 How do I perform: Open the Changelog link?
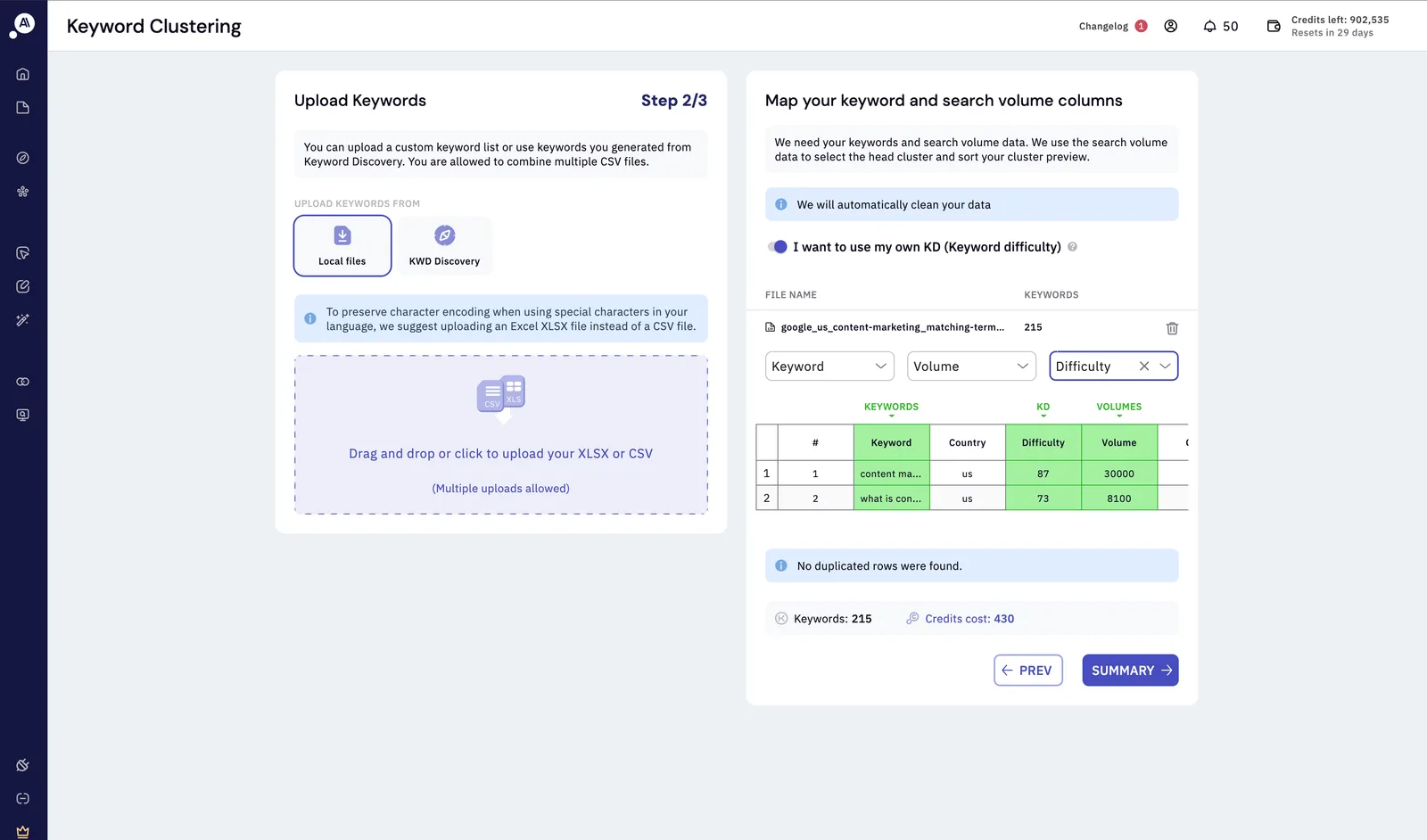(x=1103, y=26)
